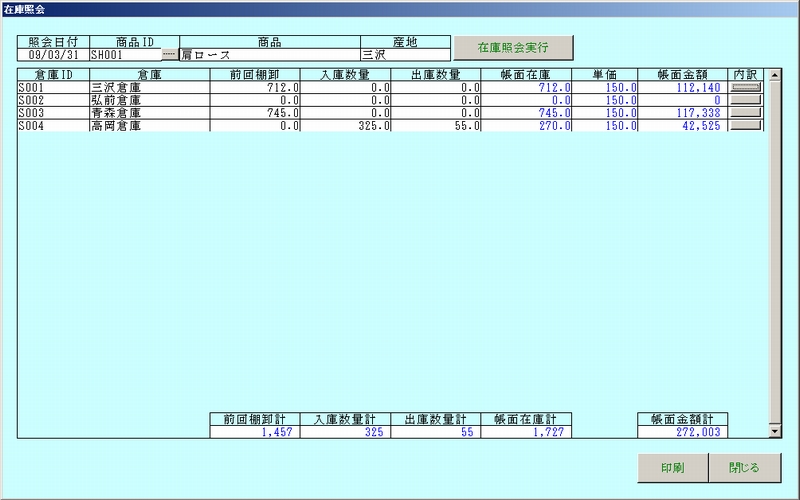
Task: Close the form with 閉じる button
Action: [x=744, y=467]
